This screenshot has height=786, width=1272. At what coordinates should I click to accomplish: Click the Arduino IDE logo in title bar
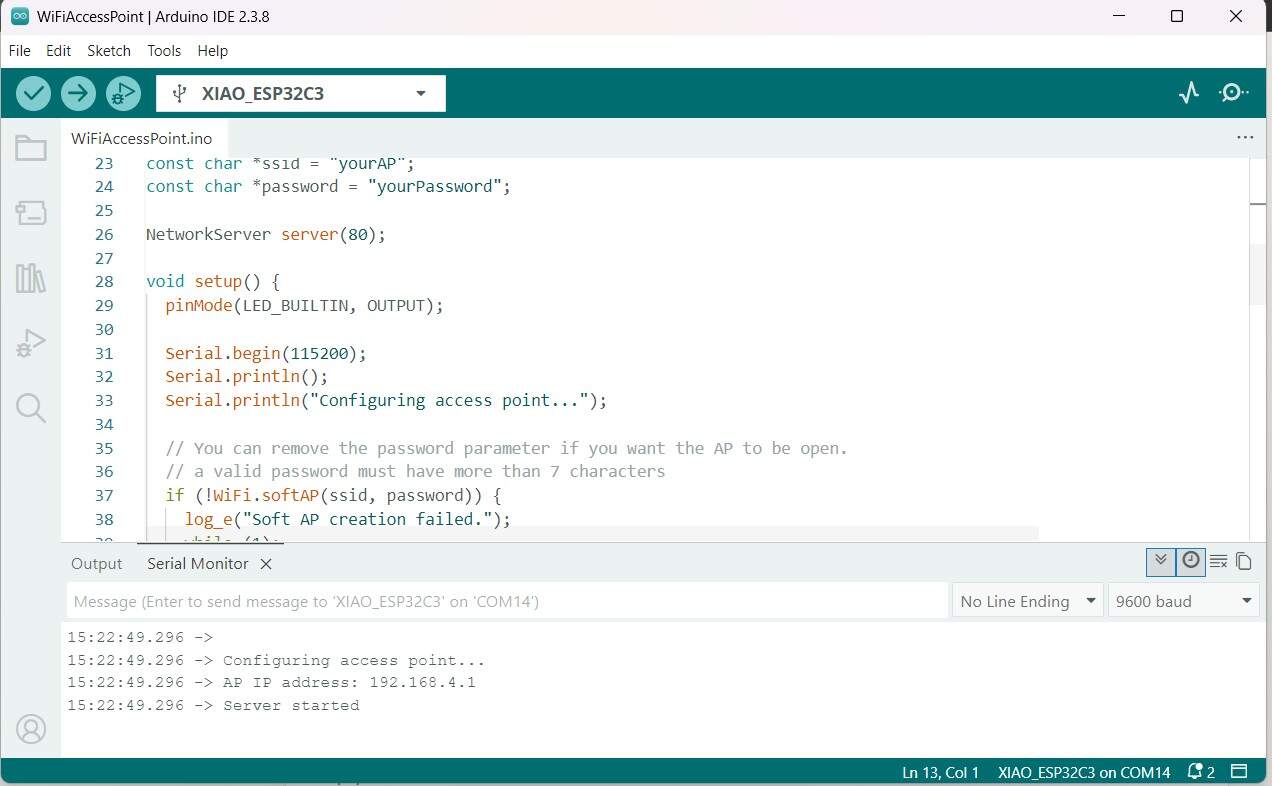pyautogui.click(x=20, y=16)
